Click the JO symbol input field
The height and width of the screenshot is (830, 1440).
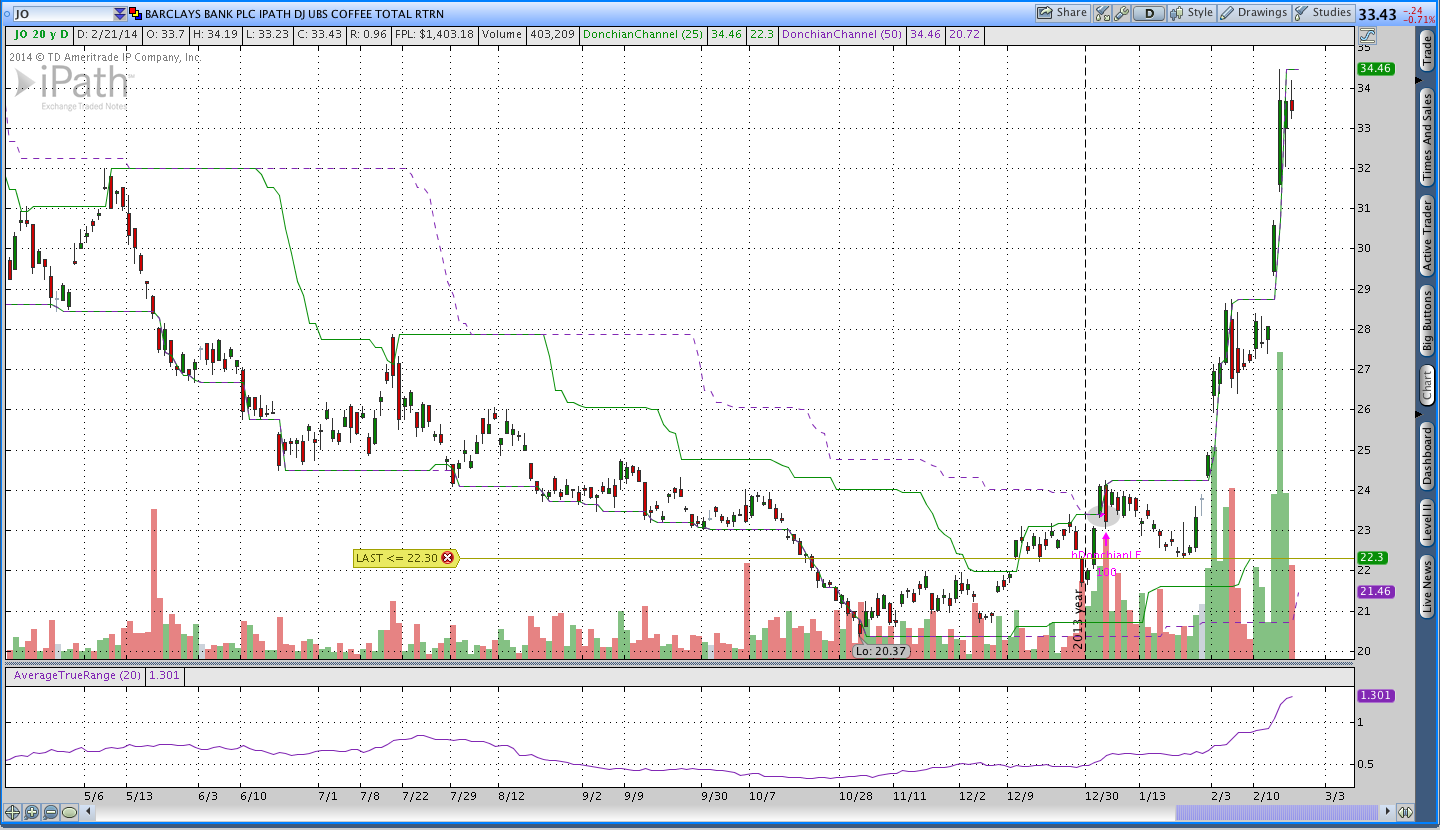click(x=61, y=14)
